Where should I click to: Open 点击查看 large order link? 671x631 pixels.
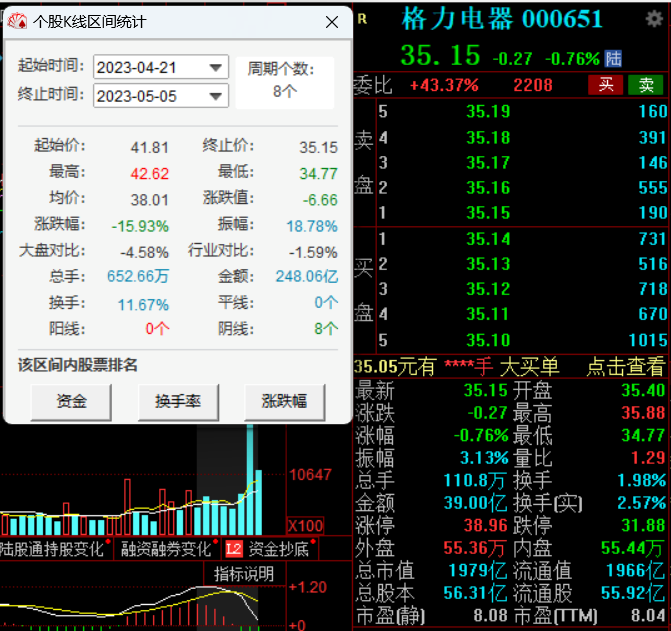coord(626,367)
